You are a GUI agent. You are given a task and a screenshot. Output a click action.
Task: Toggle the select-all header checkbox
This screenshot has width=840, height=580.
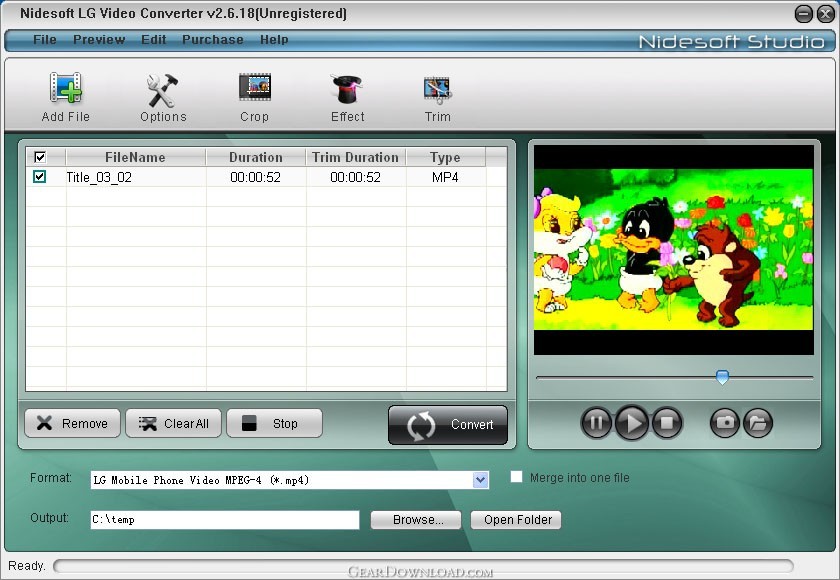40,157
